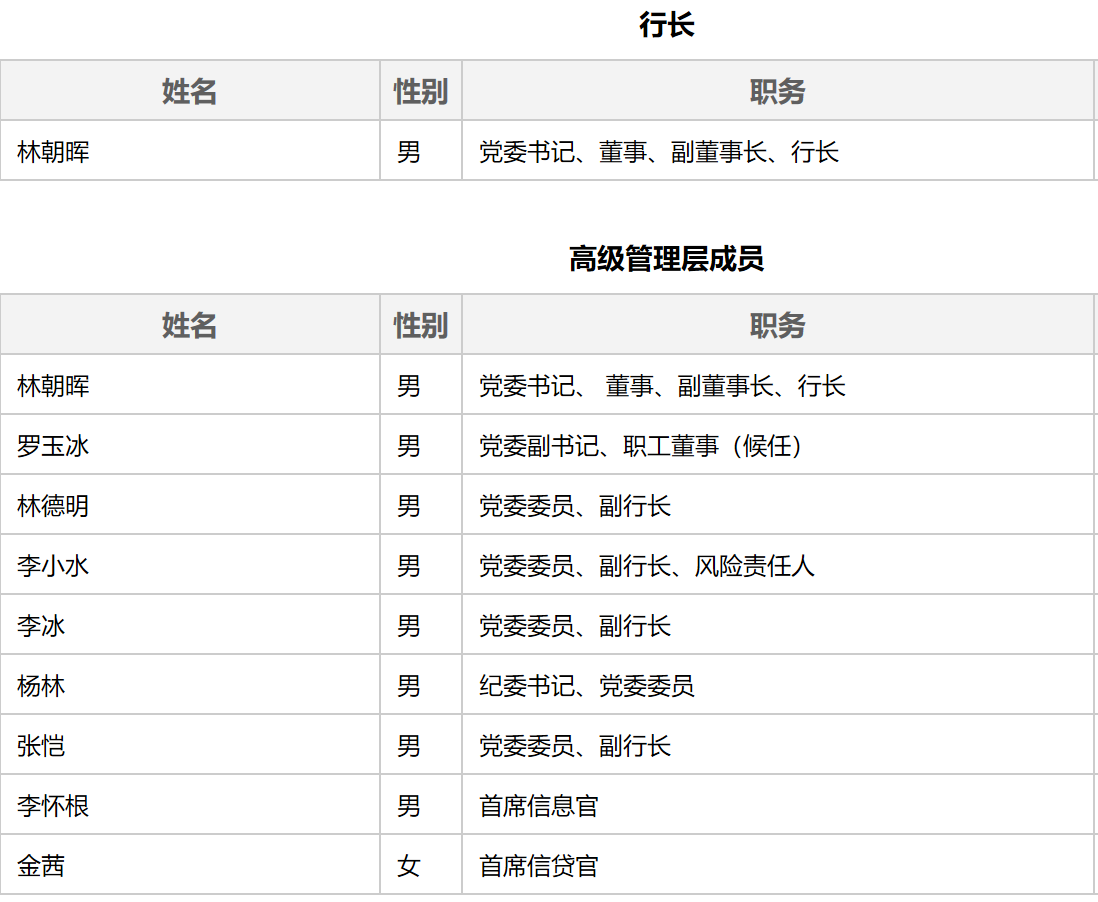Select the 纪委书记、党委委员 position cell
Viewport: 1098px width, 902px height.
tap(586, 686)
